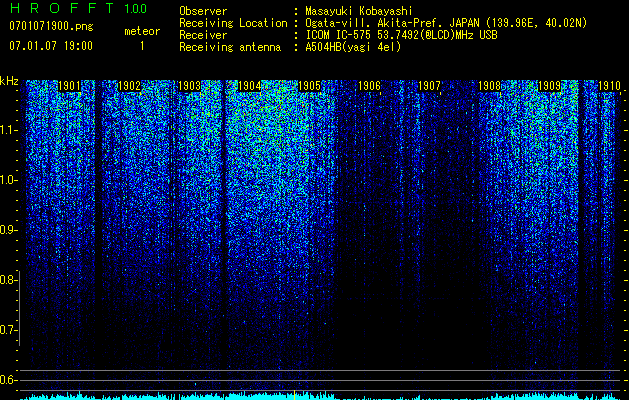Click the 'Receiving antenna' label
Screen dimensions: 629x400
230,47
